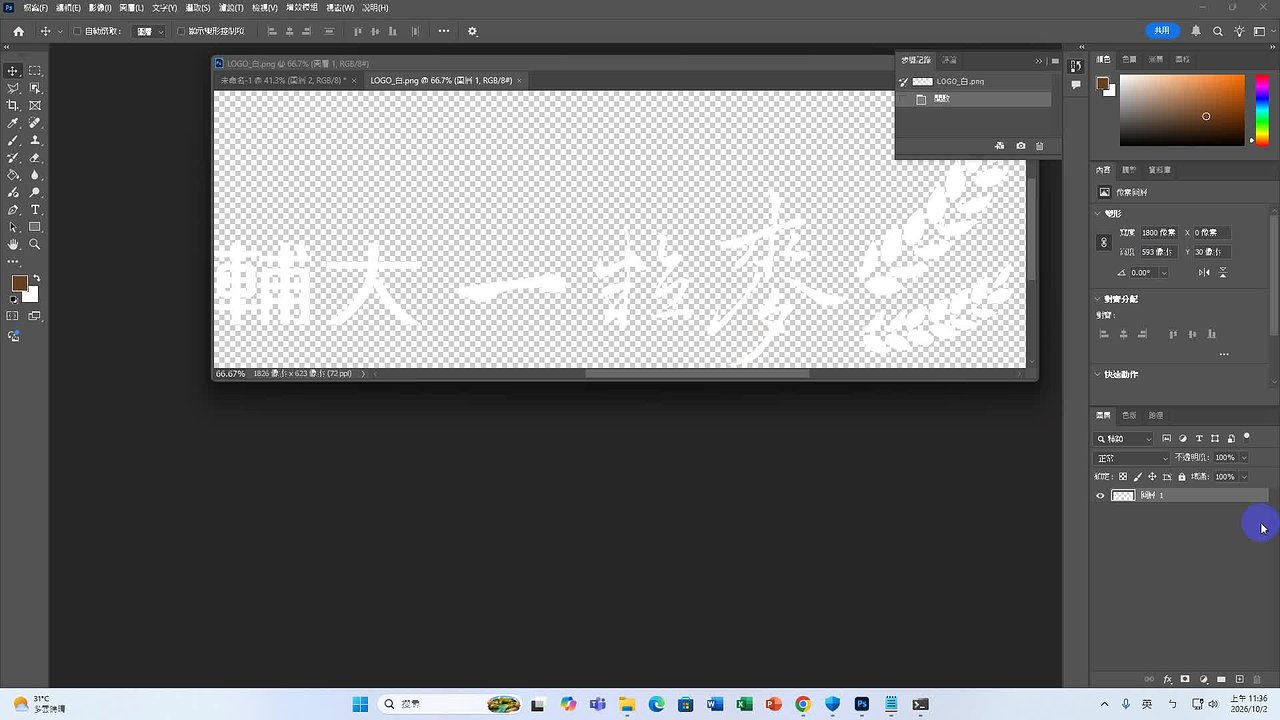Select the Horizontal Type tool
Image resolution: width=1280 pixels, height=720 pixels.
pos(35,210)
